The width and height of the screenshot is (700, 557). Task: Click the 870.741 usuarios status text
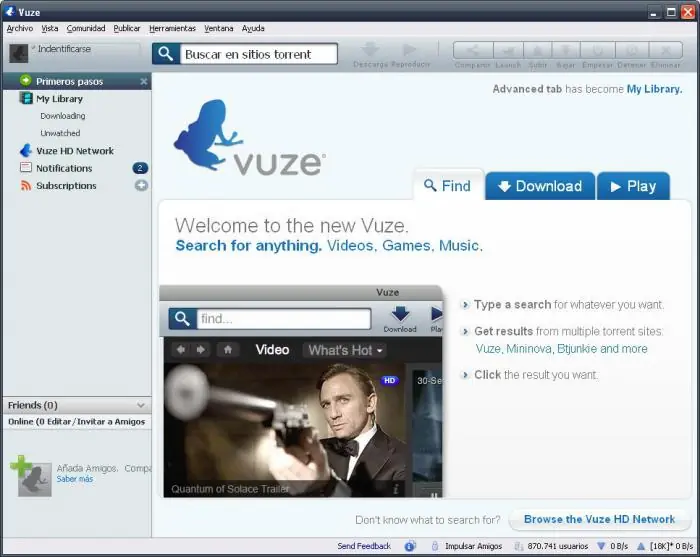558,546
